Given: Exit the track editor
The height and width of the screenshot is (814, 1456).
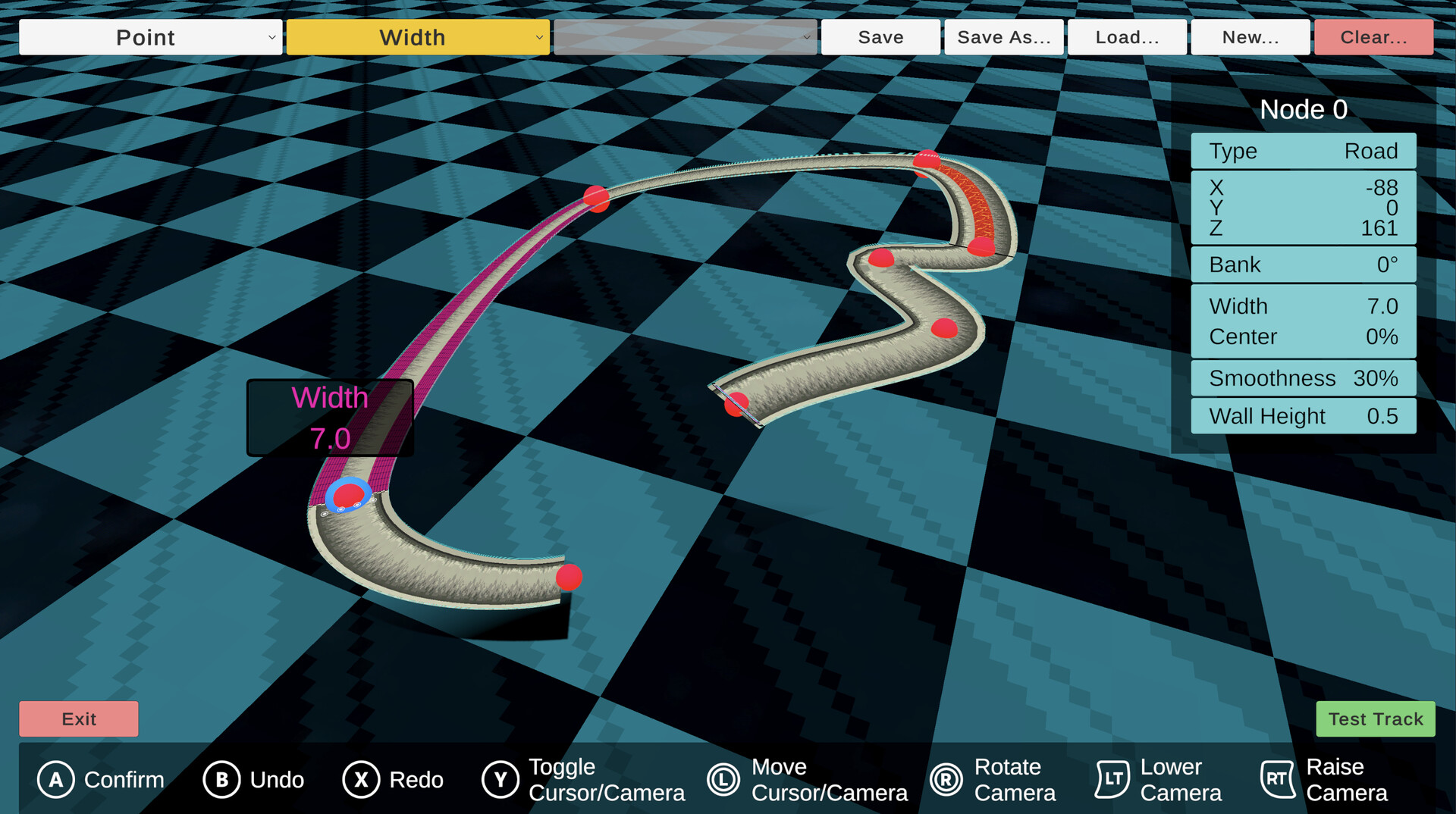Looking at the screenshot, I should pos(78,719).
